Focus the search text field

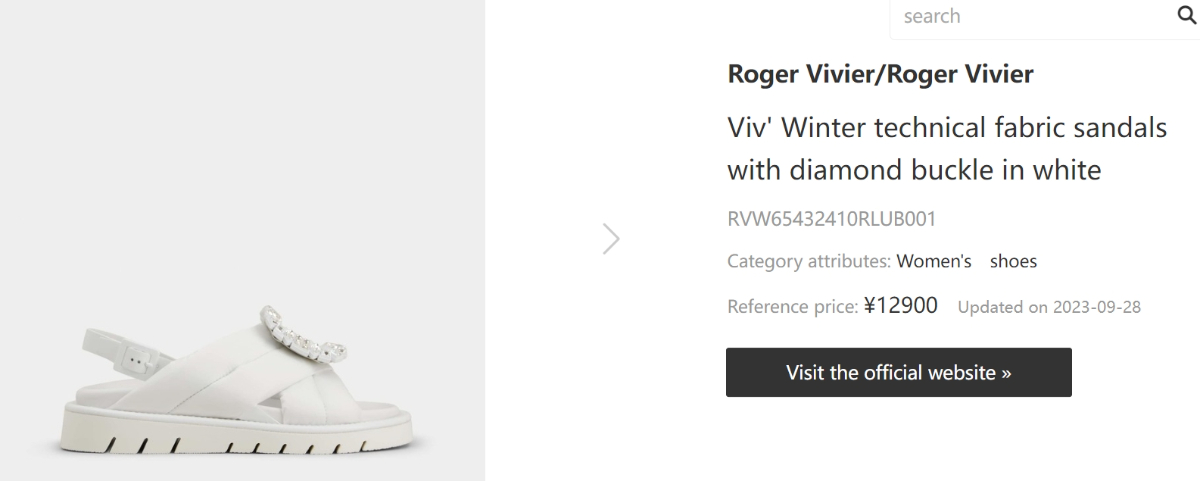[x=1030, y=16]
